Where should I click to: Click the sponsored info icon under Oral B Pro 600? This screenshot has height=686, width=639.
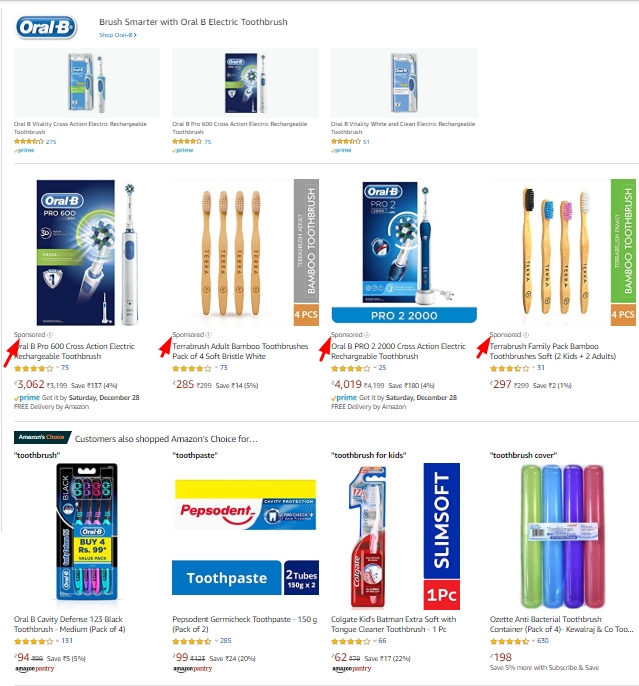pos(50,335)
